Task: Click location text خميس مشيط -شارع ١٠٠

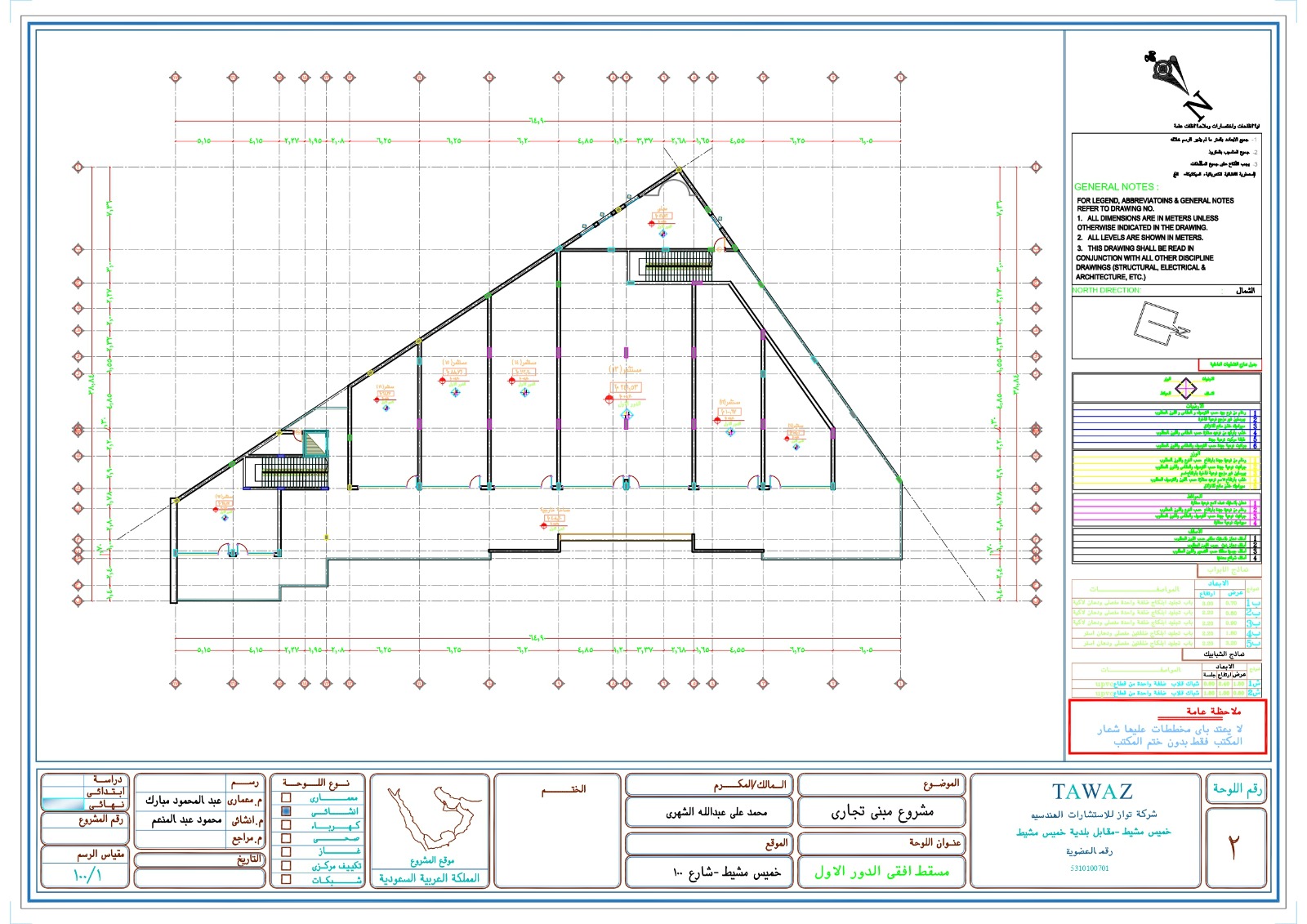Action: click(726, 873)
